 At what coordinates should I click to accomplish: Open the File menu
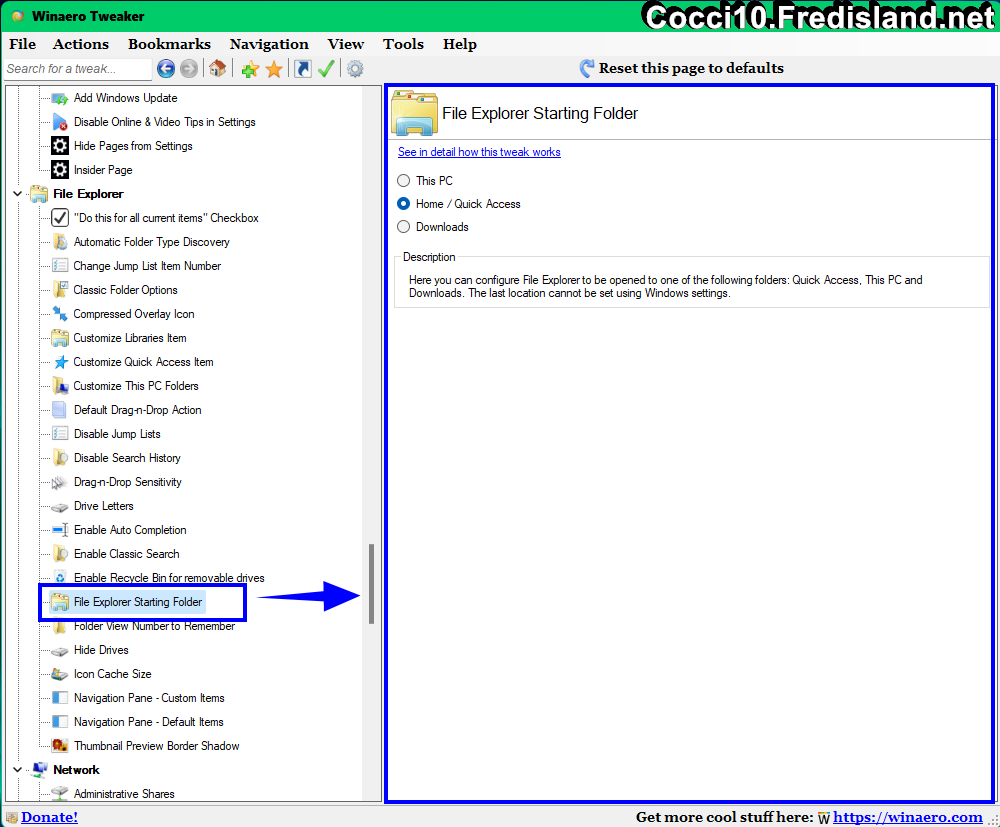click(22, 44)
